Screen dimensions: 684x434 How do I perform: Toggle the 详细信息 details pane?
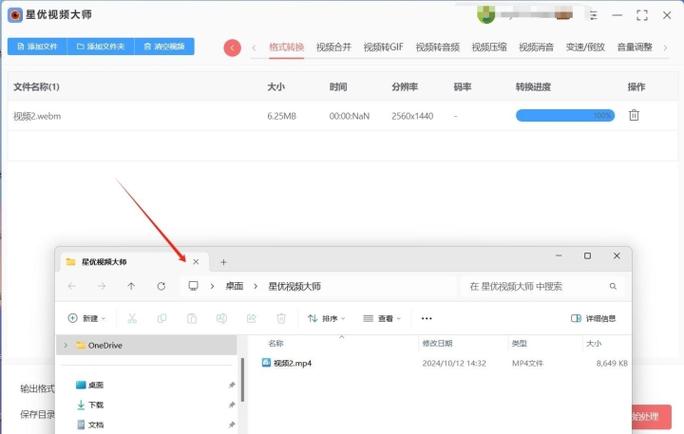tap(593, 318)
